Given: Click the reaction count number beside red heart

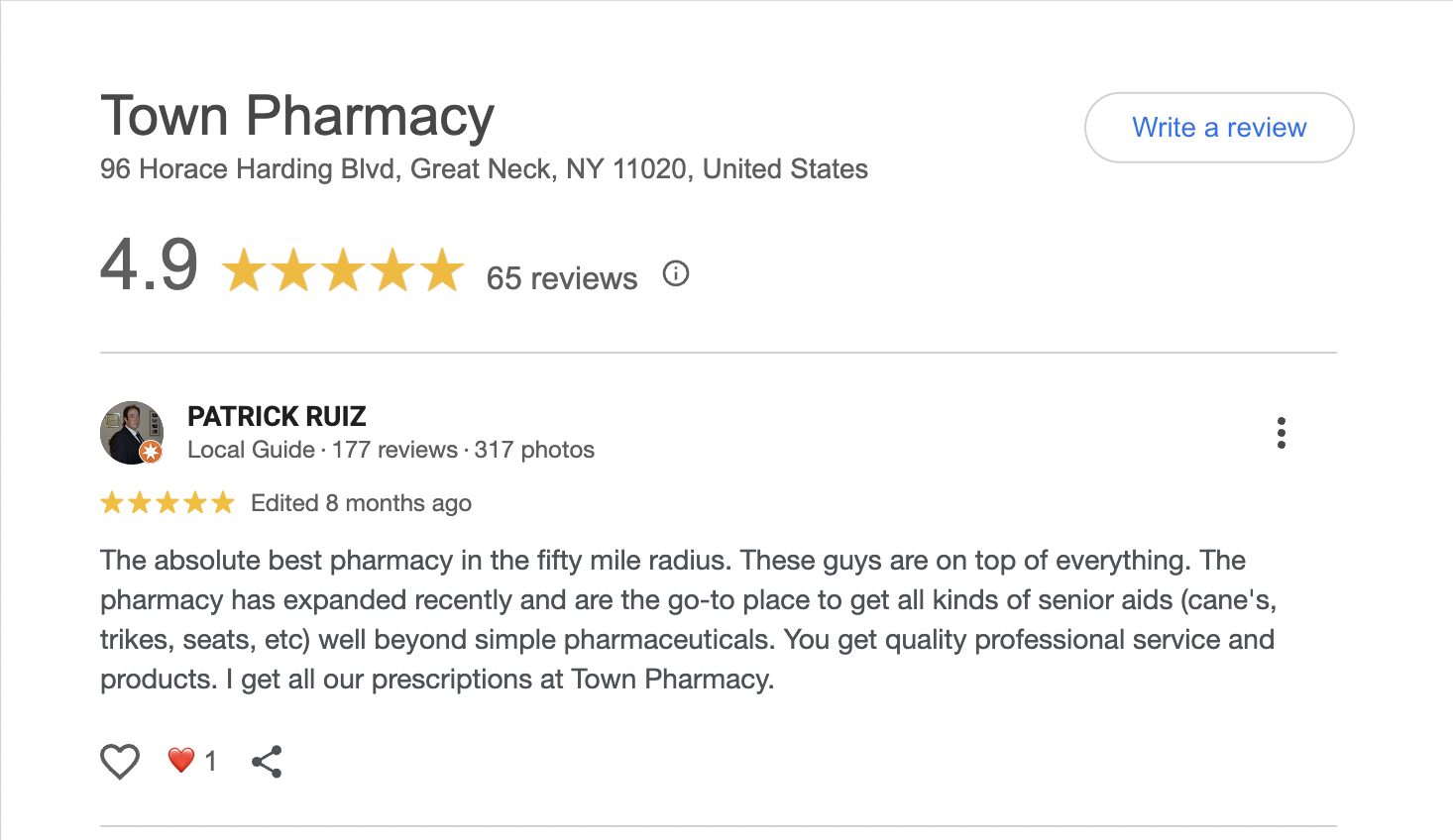Looking at the screenshot, I should pyautogui.click(x=210, y=761).
